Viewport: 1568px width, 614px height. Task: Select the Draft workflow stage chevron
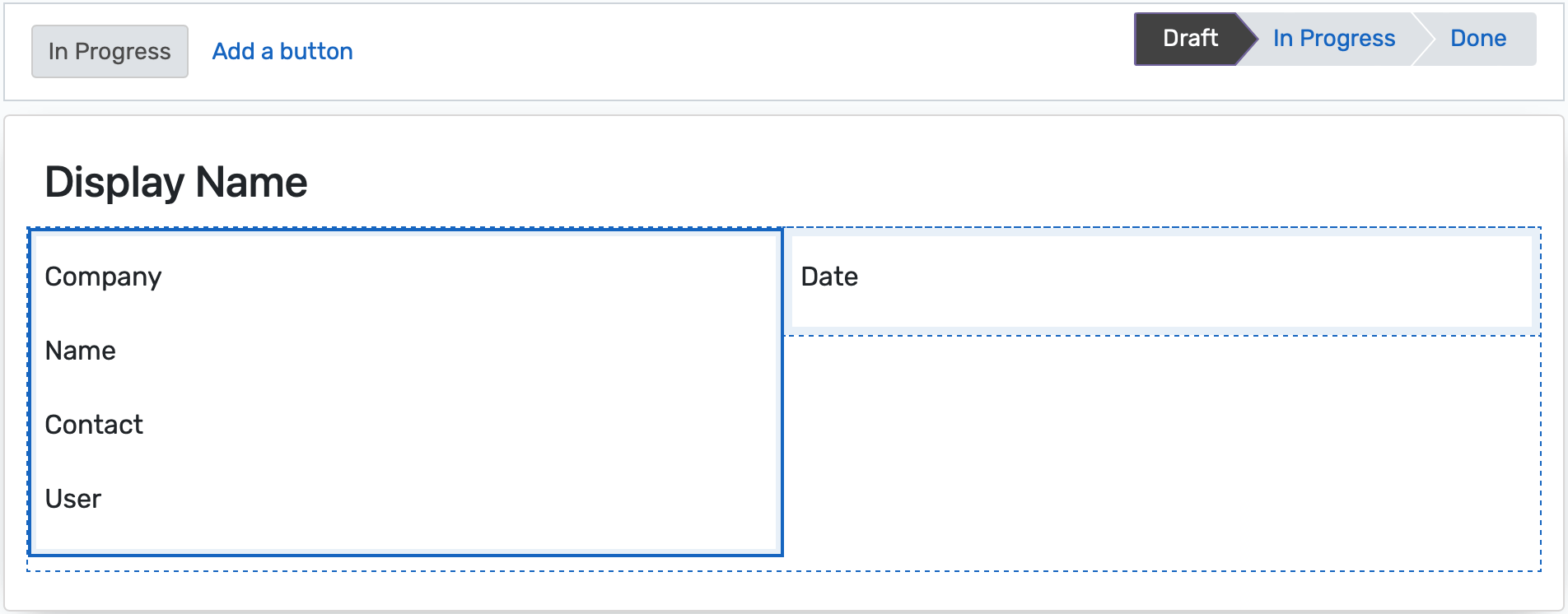click(1188, 38)
